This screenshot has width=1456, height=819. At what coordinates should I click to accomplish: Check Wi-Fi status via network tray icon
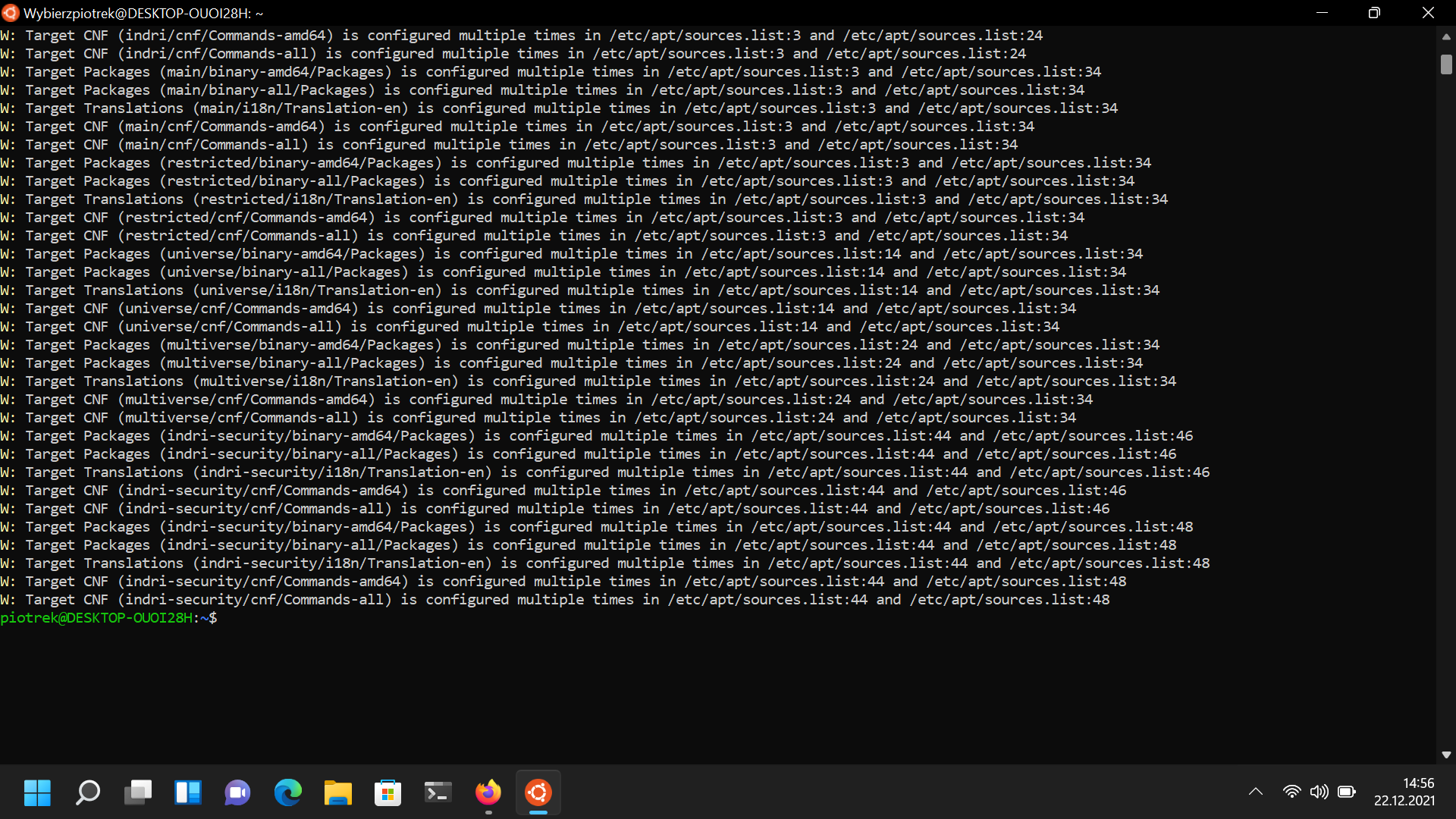pos(1292,792)
